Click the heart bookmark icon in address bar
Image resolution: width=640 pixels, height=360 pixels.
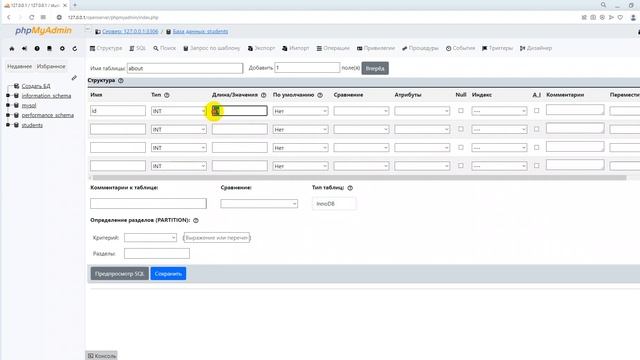point(620,18)
